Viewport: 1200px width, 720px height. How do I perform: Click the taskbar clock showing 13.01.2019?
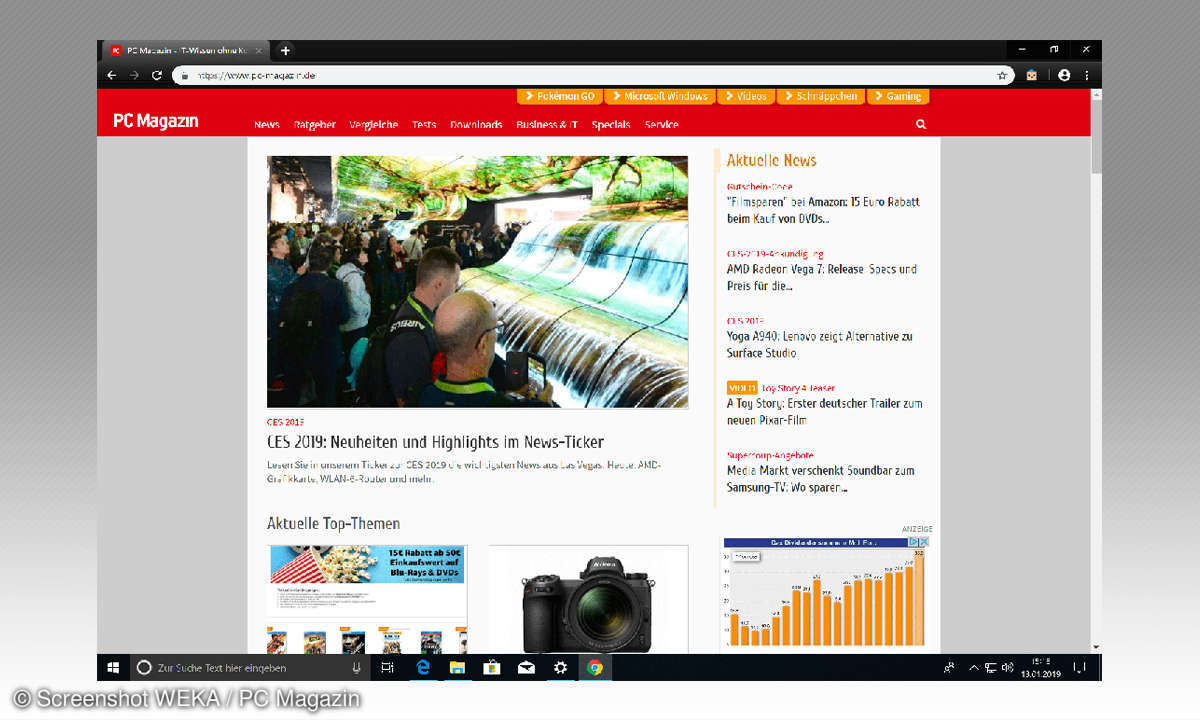(1043, 667)
